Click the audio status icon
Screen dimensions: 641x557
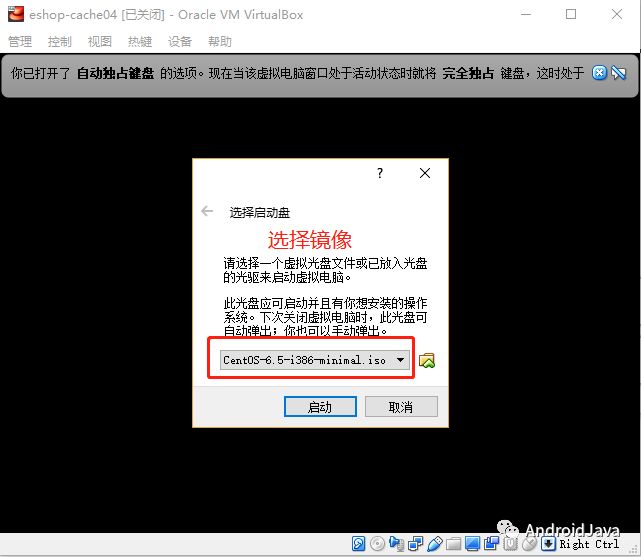click(x=396, y=544)
